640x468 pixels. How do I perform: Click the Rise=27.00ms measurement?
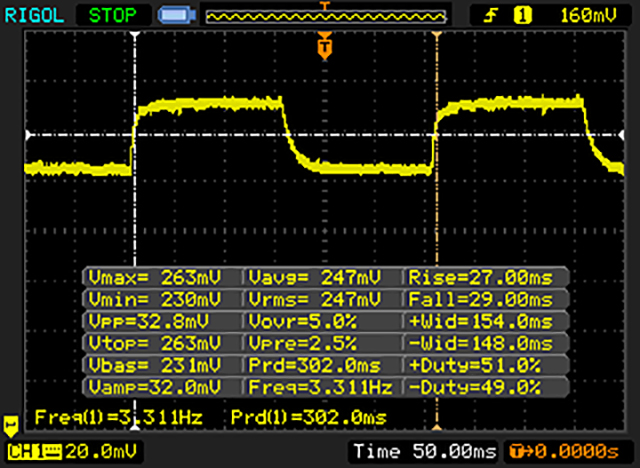[x=480, y=277]
